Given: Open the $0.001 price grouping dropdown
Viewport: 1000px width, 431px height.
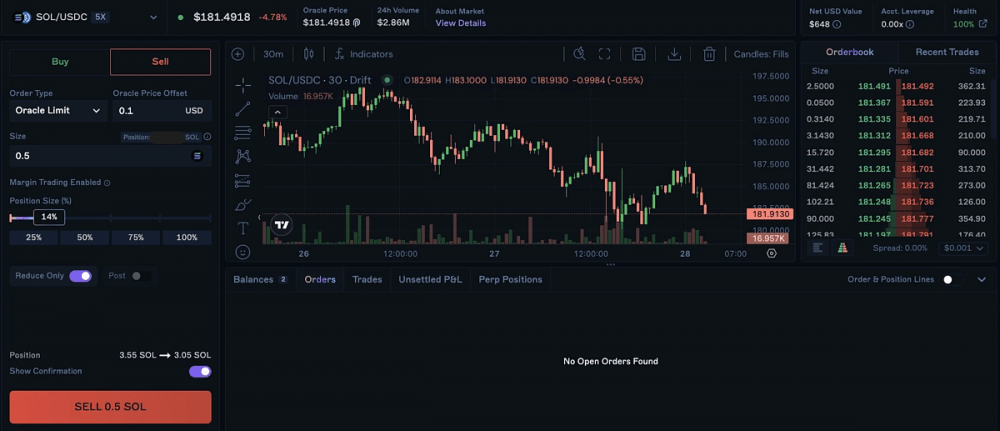Looking at the screenshot, I should pyautogui.click(x=964, y=247).
